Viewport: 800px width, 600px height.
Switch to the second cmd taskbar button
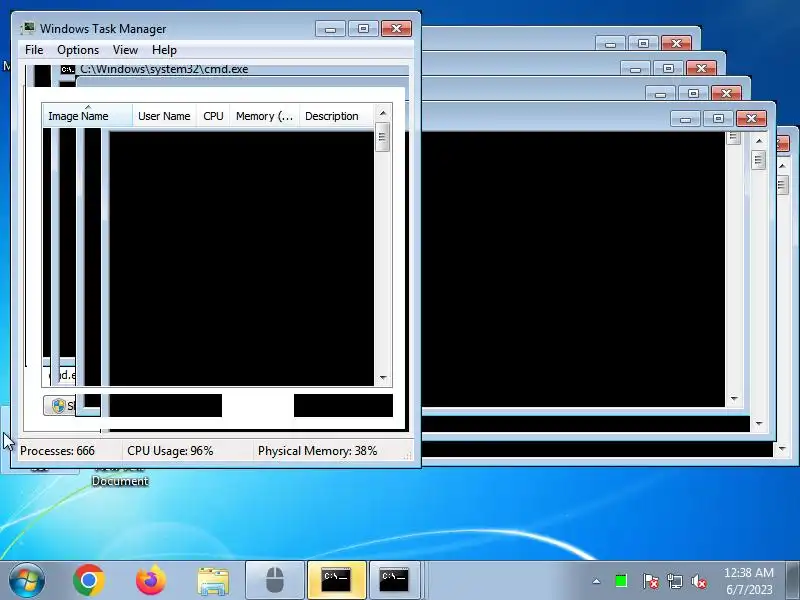click(x=394, y=580)
